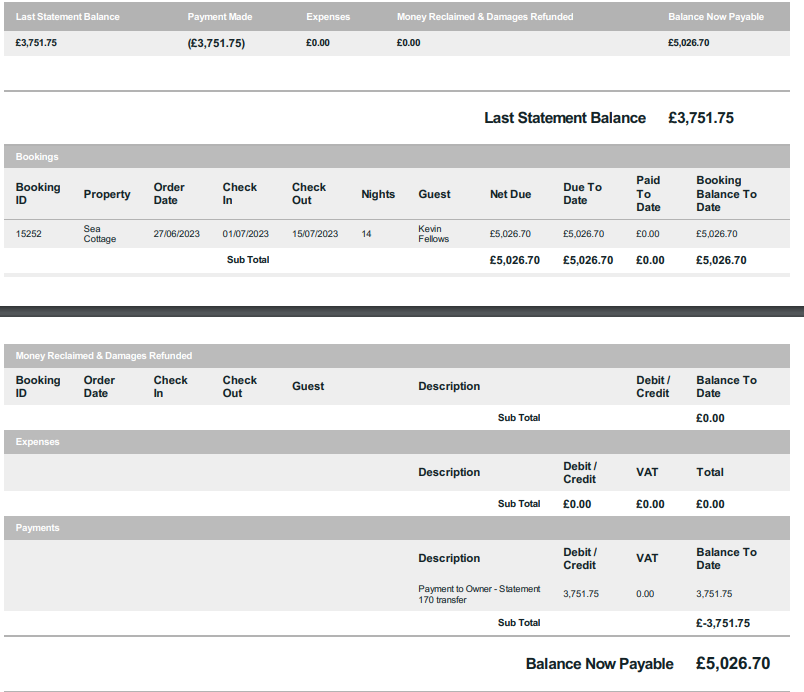Click the Money Reclaimed & Damages Refunded section header bar
This screenshot has height=692, width=804.
coord(397,356)
